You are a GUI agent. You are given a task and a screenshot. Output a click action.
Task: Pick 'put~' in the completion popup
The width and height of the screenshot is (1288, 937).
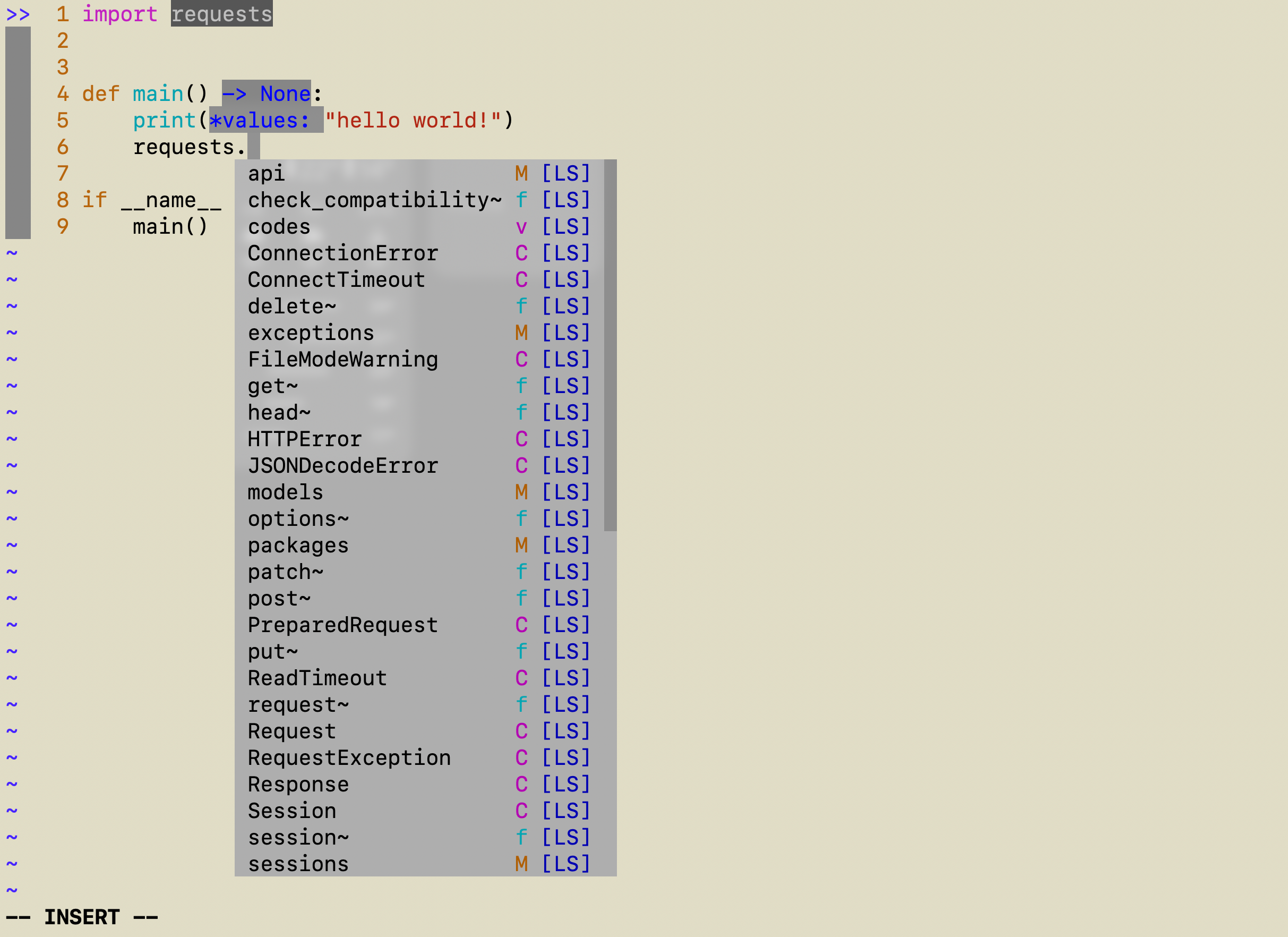(x=419, y=651)
